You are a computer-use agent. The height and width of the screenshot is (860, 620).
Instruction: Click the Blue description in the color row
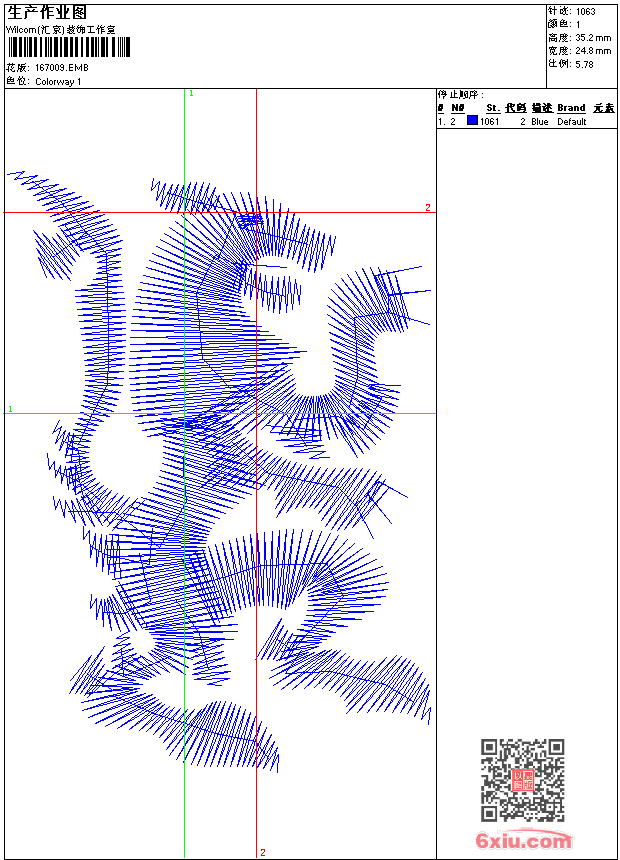(540, 122)
